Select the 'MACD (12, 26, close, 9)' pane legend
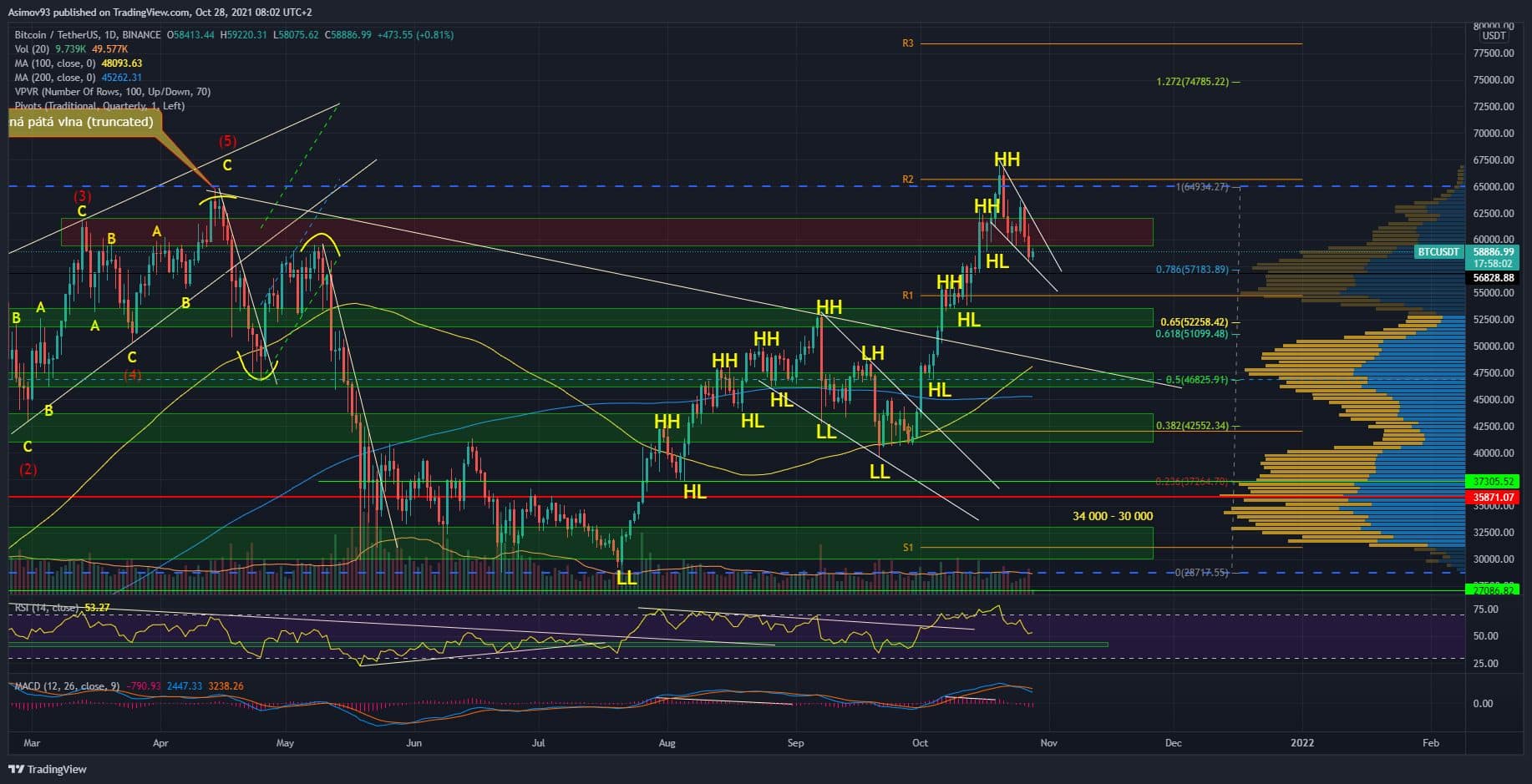 tap(68, 686)
